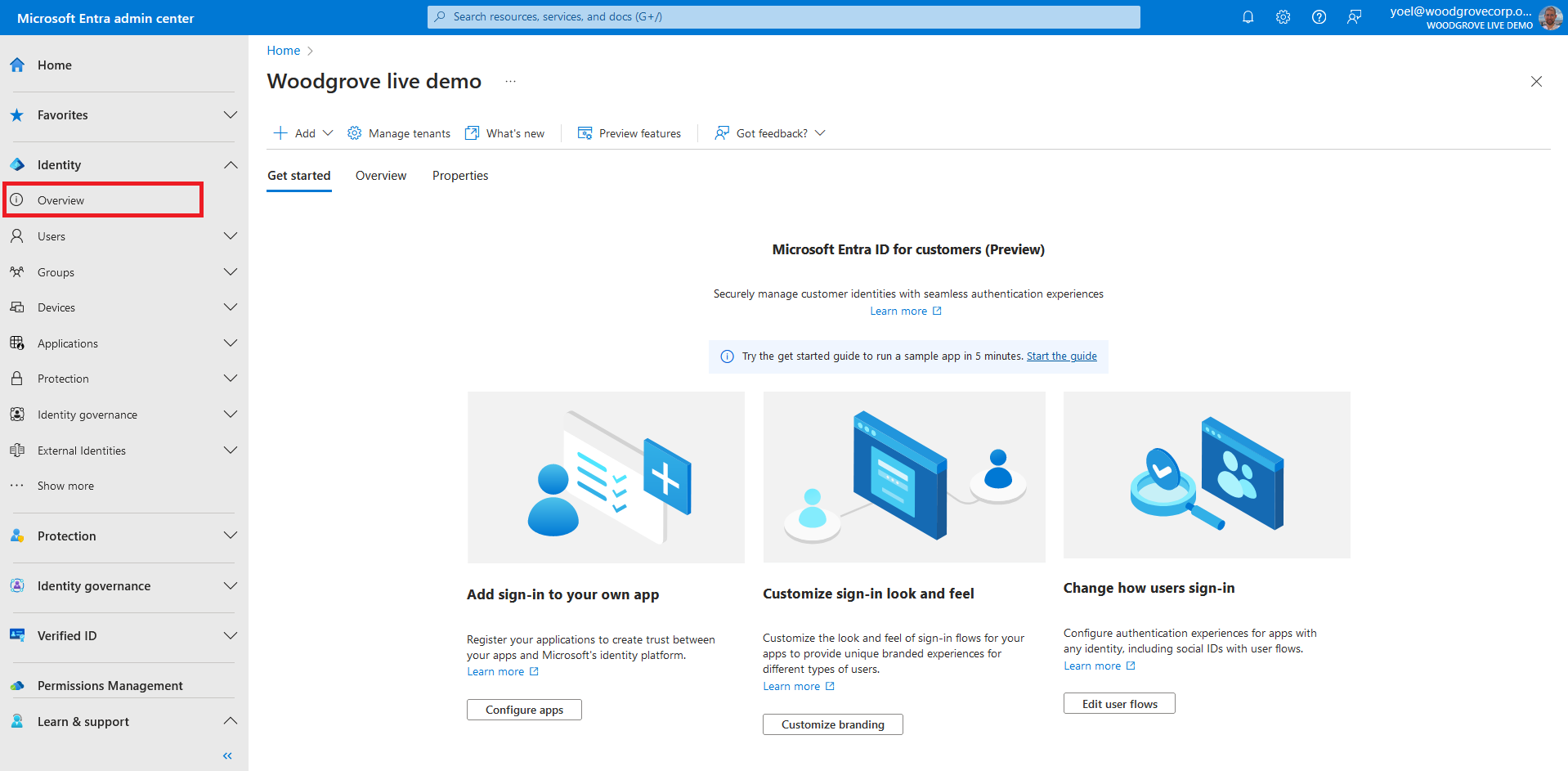The width and height of the screenshot is (1568, 771).
Task: Click the Start the guide link
Action: click(x=1061, y=356)
